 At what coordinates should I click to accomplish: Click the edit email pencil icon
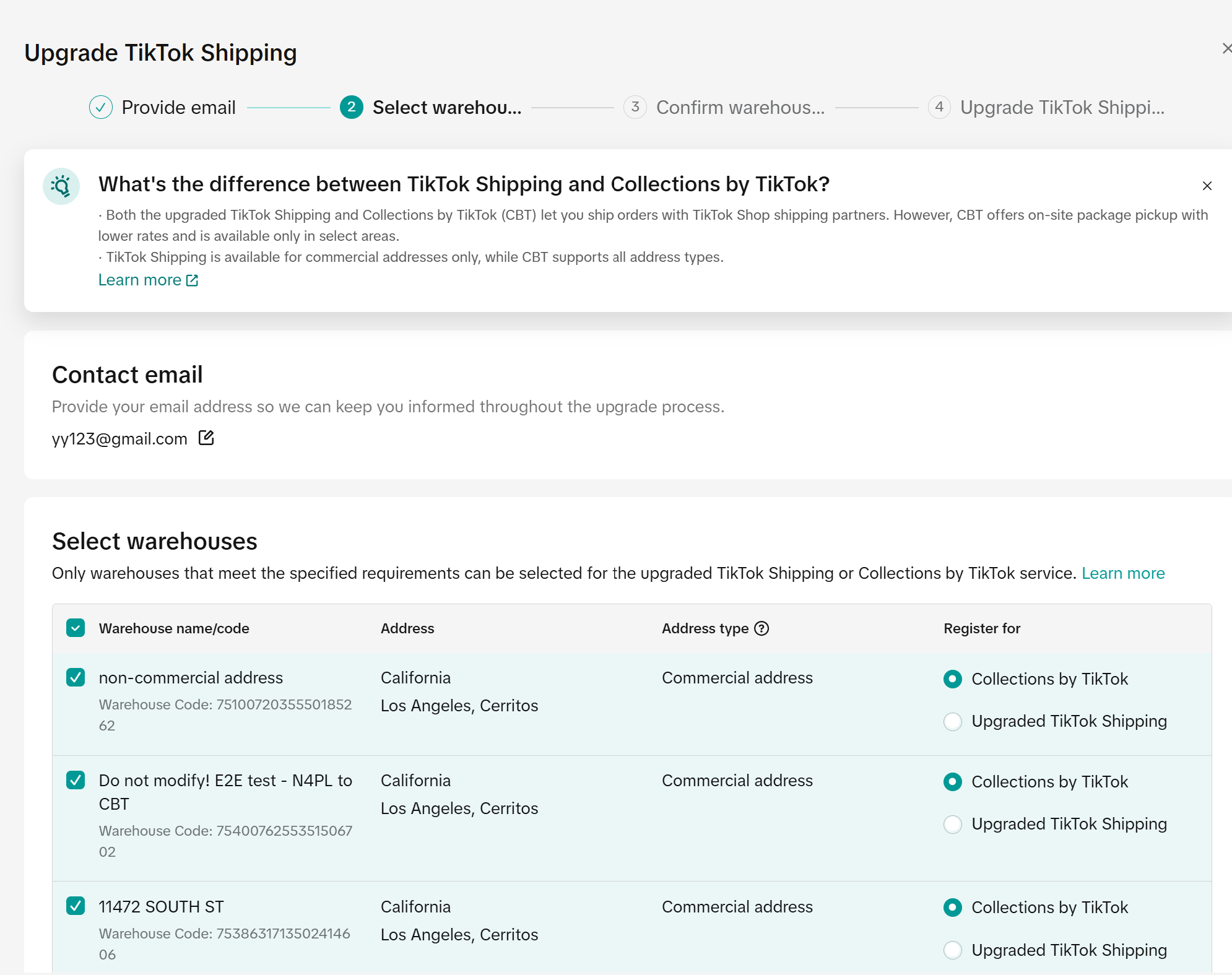206,438
